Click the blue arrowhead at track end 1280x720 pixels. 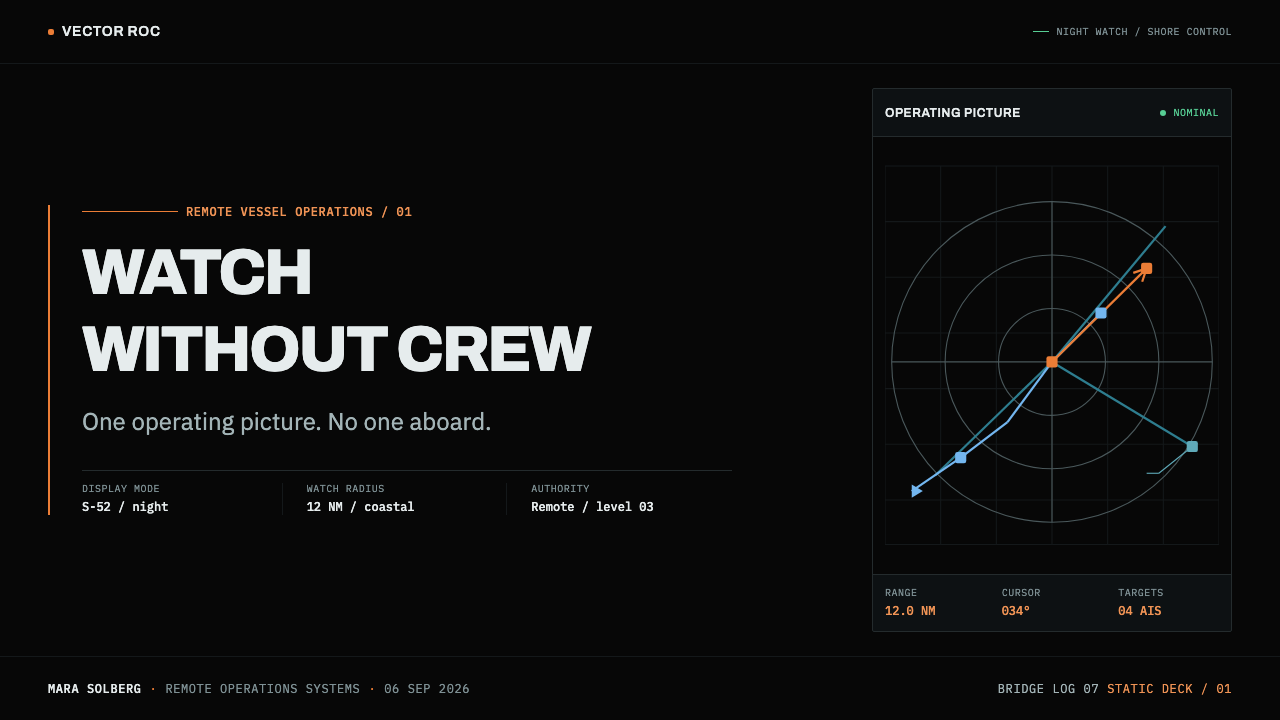(x=916, y=491)
